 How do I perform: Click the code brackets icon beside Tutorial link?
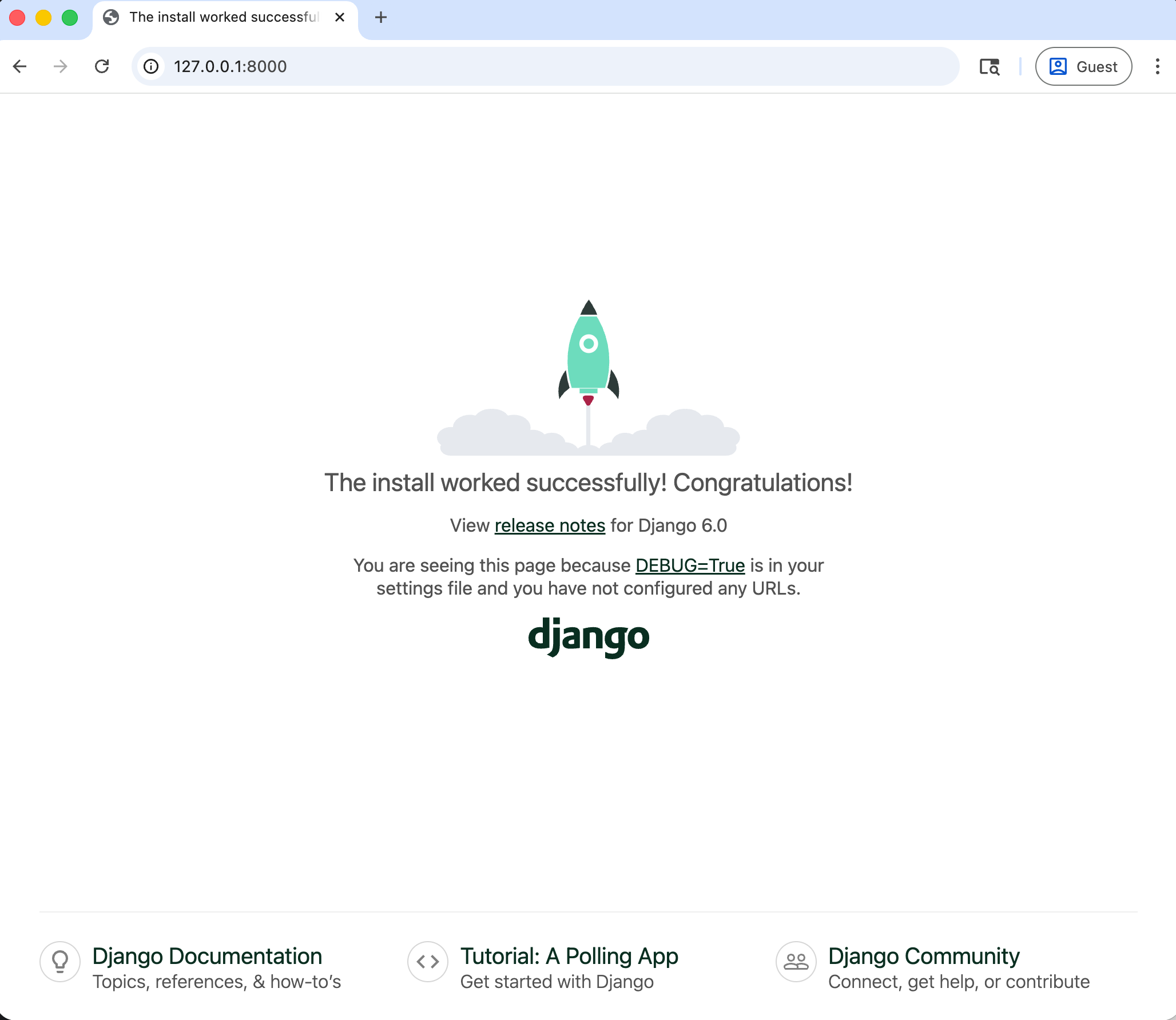pos(427,962)
